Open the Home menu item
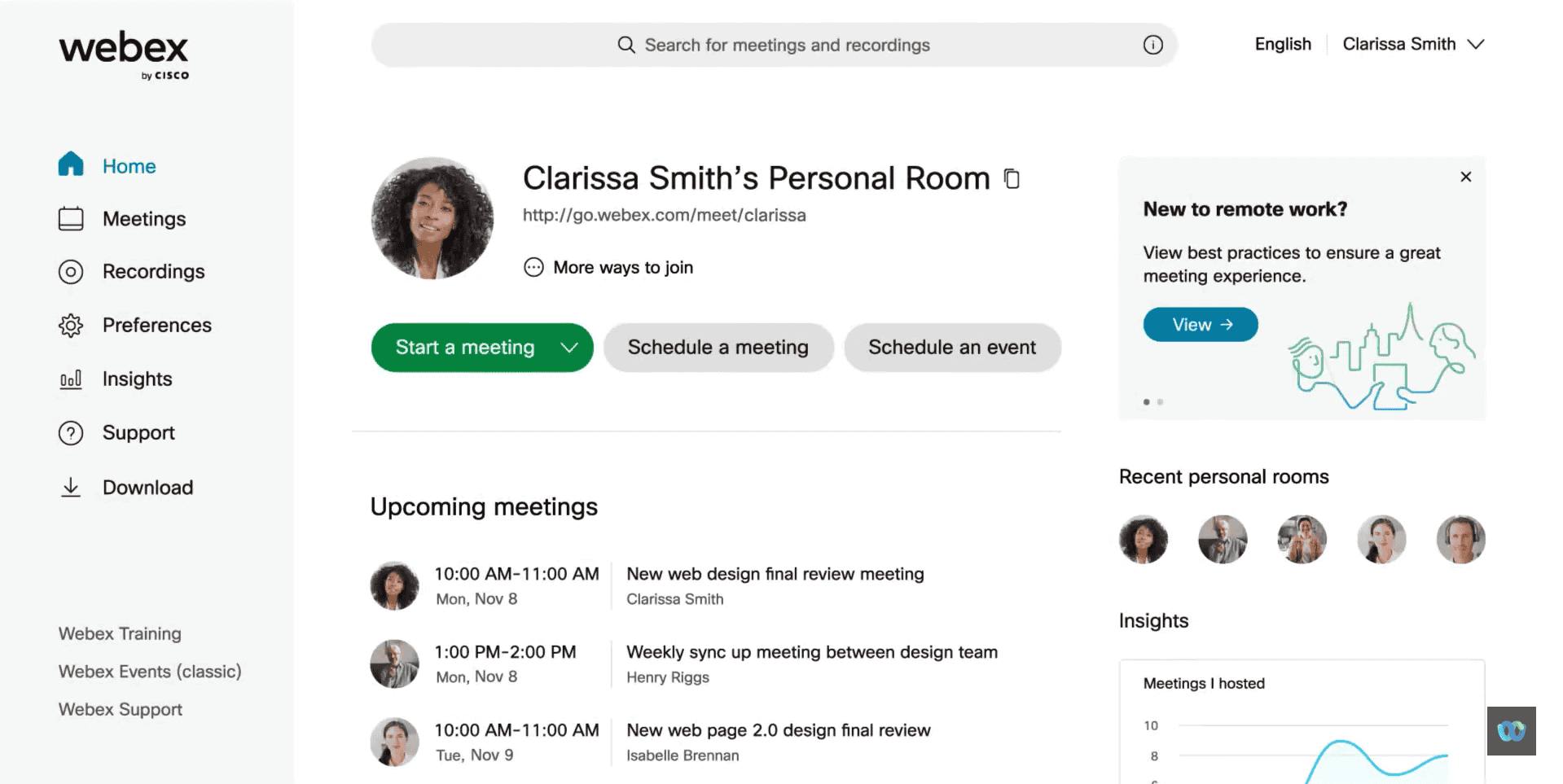Screen dimensions: 1563x784 coord(129,166)
